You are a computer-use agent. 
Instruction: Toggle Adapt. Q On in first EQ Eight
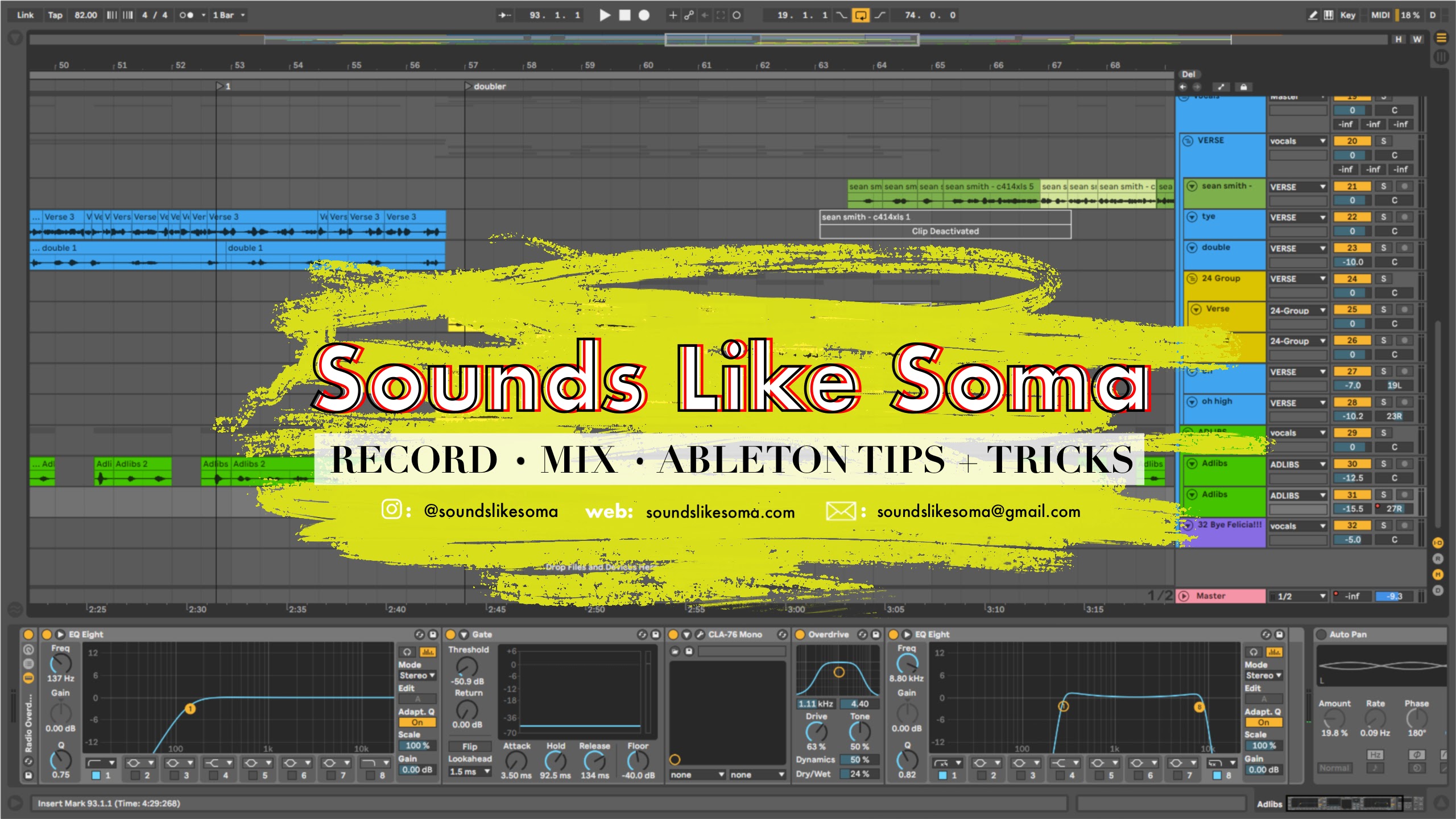point(417,722)
